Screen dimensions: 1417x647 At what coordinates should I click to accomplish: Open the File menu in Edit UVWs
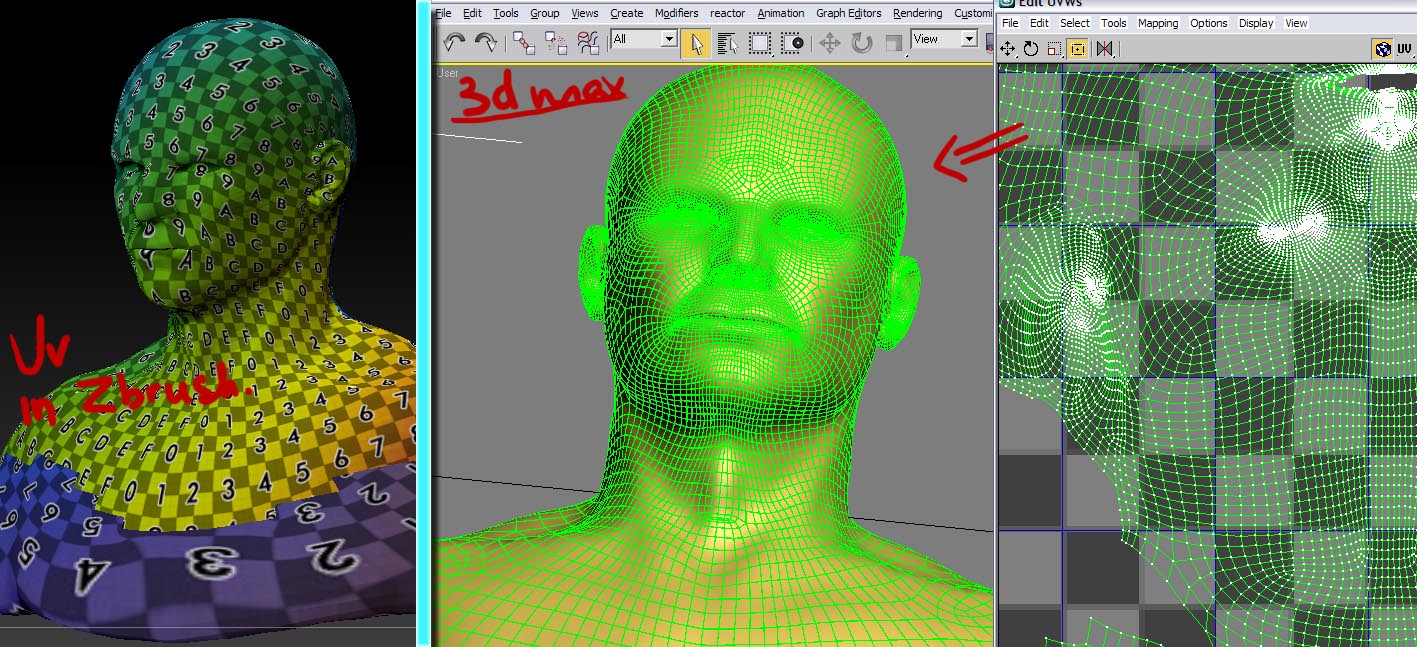click(1010, 23)
